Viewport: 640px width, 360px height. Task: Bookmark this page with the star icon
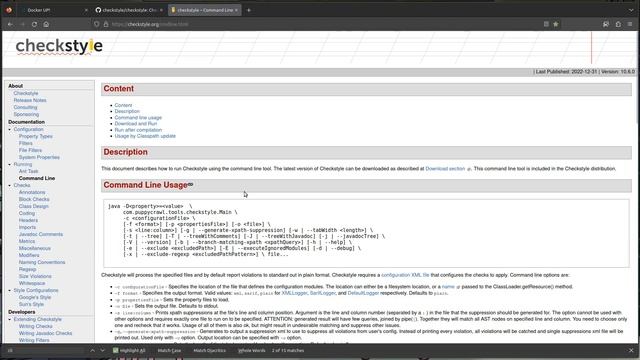click(556, 24)
